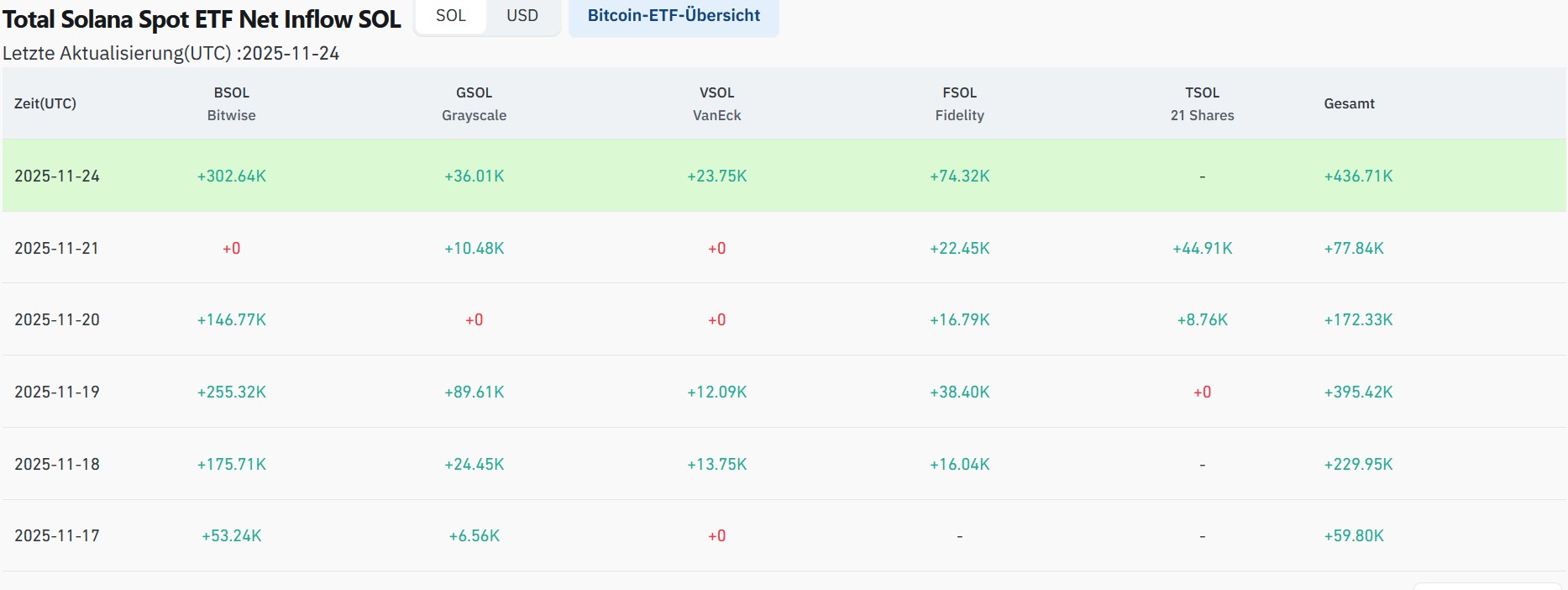The width and height of the screenshot is (1568, 590).
Task: Click the BSOL Bitwise column header
Action: [x=232, y=103]
